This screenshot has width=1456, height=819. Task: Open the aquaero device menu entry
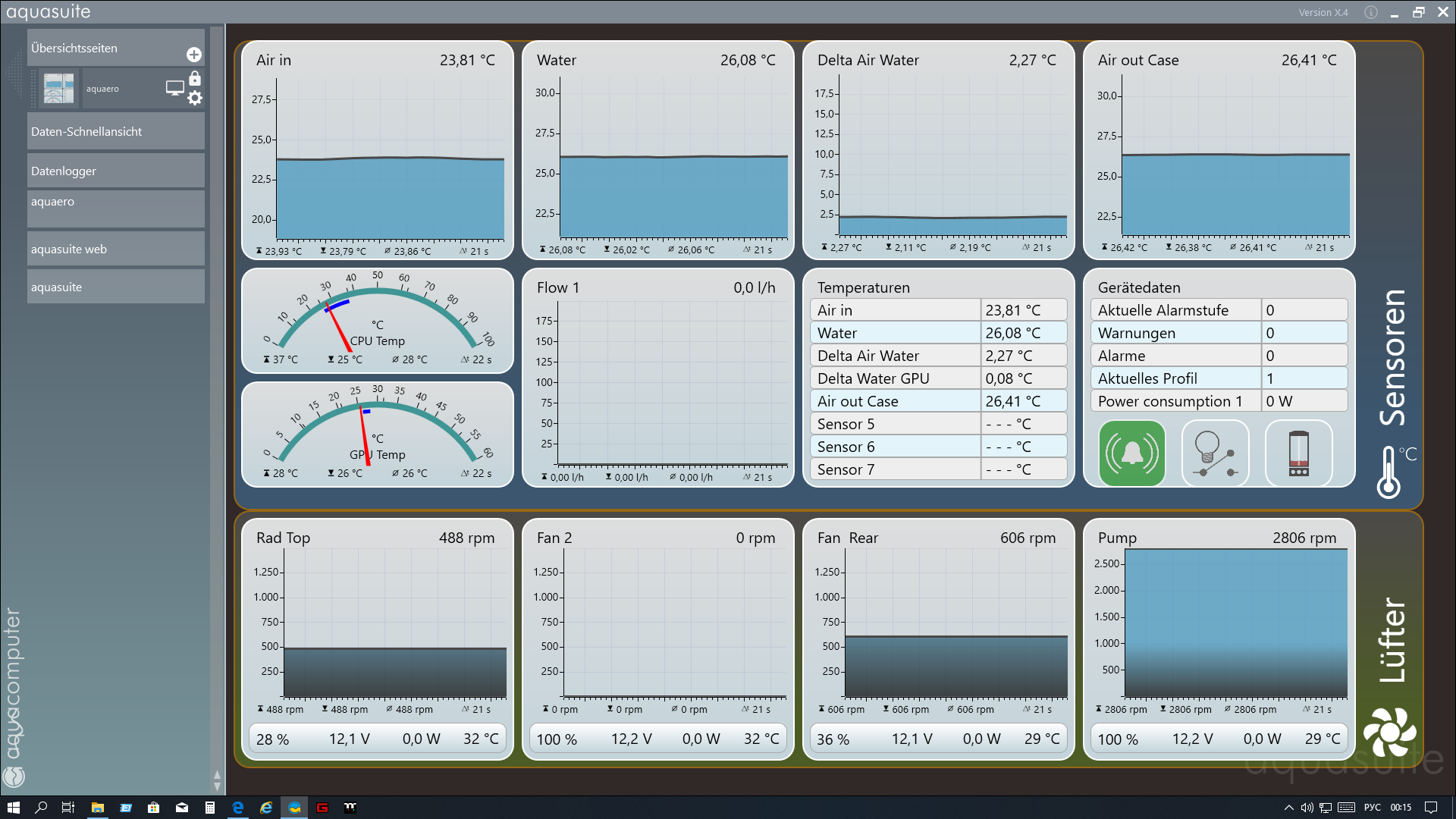coord(115,208)
